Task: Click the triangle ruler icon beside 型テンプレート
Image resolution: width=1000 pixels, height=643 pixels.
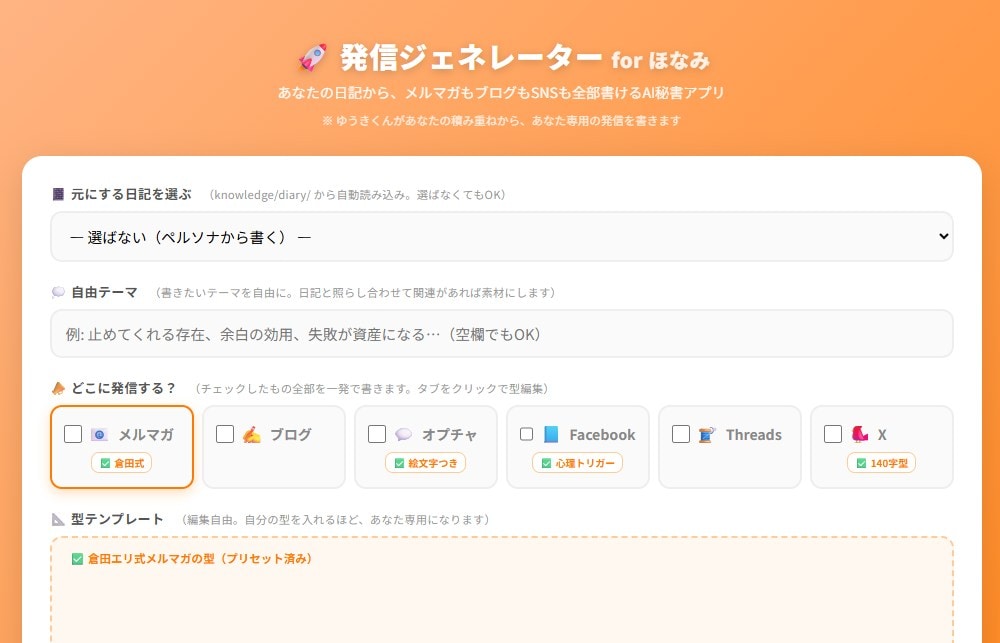Action: 58,519
